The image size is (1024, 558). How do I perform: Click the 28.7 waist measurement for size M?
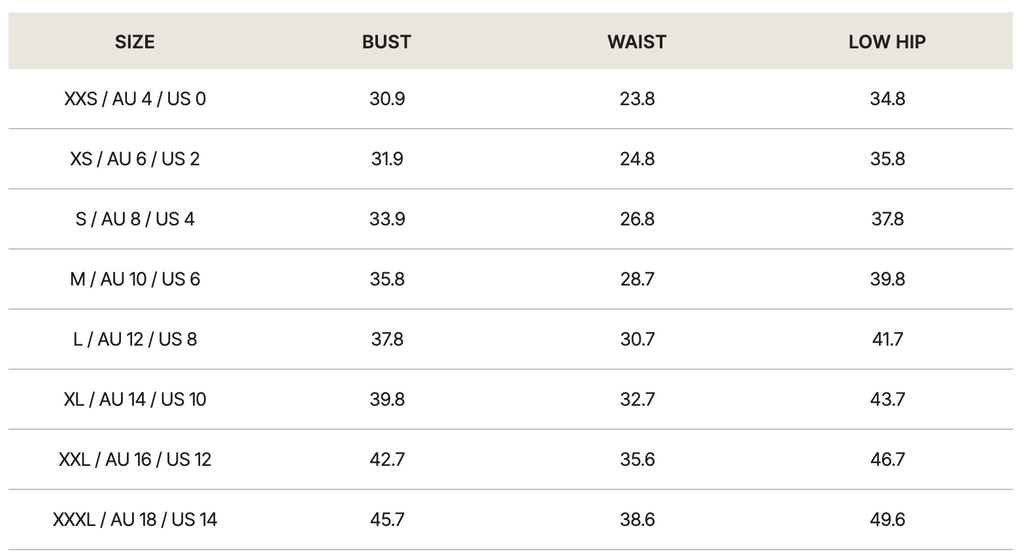637,279
